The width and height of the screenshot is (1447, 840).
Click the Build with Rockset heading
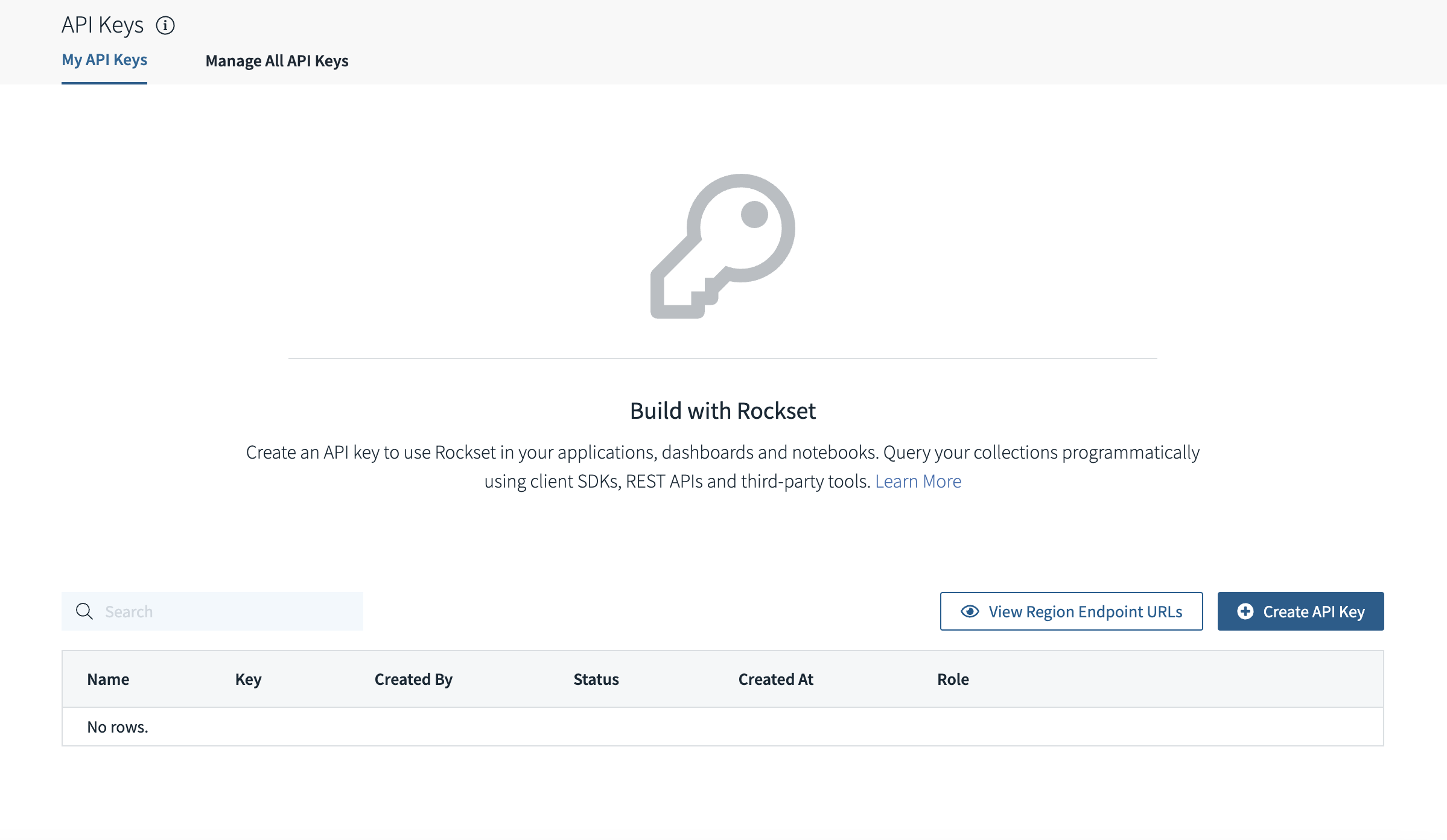tap(723, 411)
